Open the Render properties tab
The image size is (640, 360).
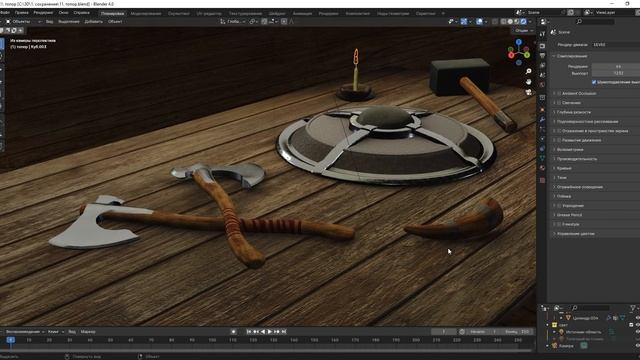coord(542,46)
